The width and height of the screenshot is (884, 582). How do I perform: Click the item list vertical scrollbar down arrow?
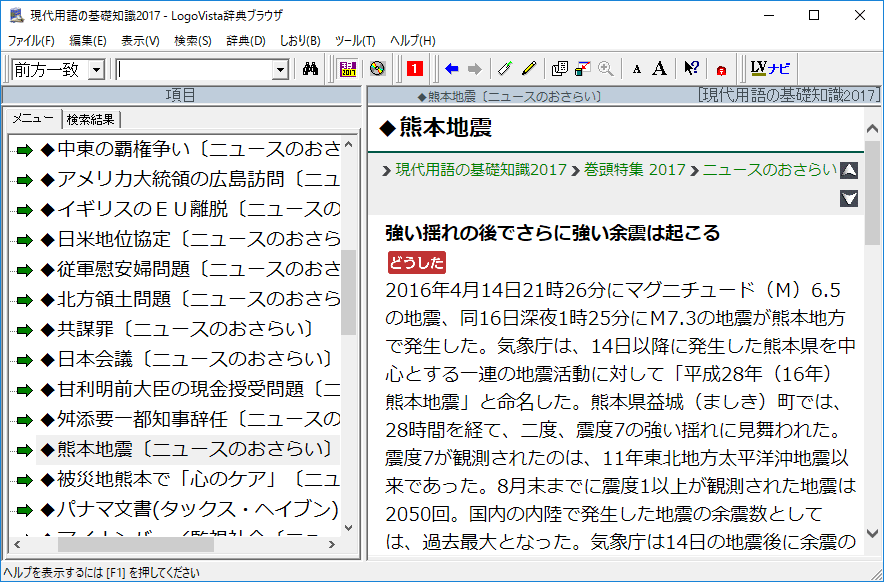coord(348,528)
